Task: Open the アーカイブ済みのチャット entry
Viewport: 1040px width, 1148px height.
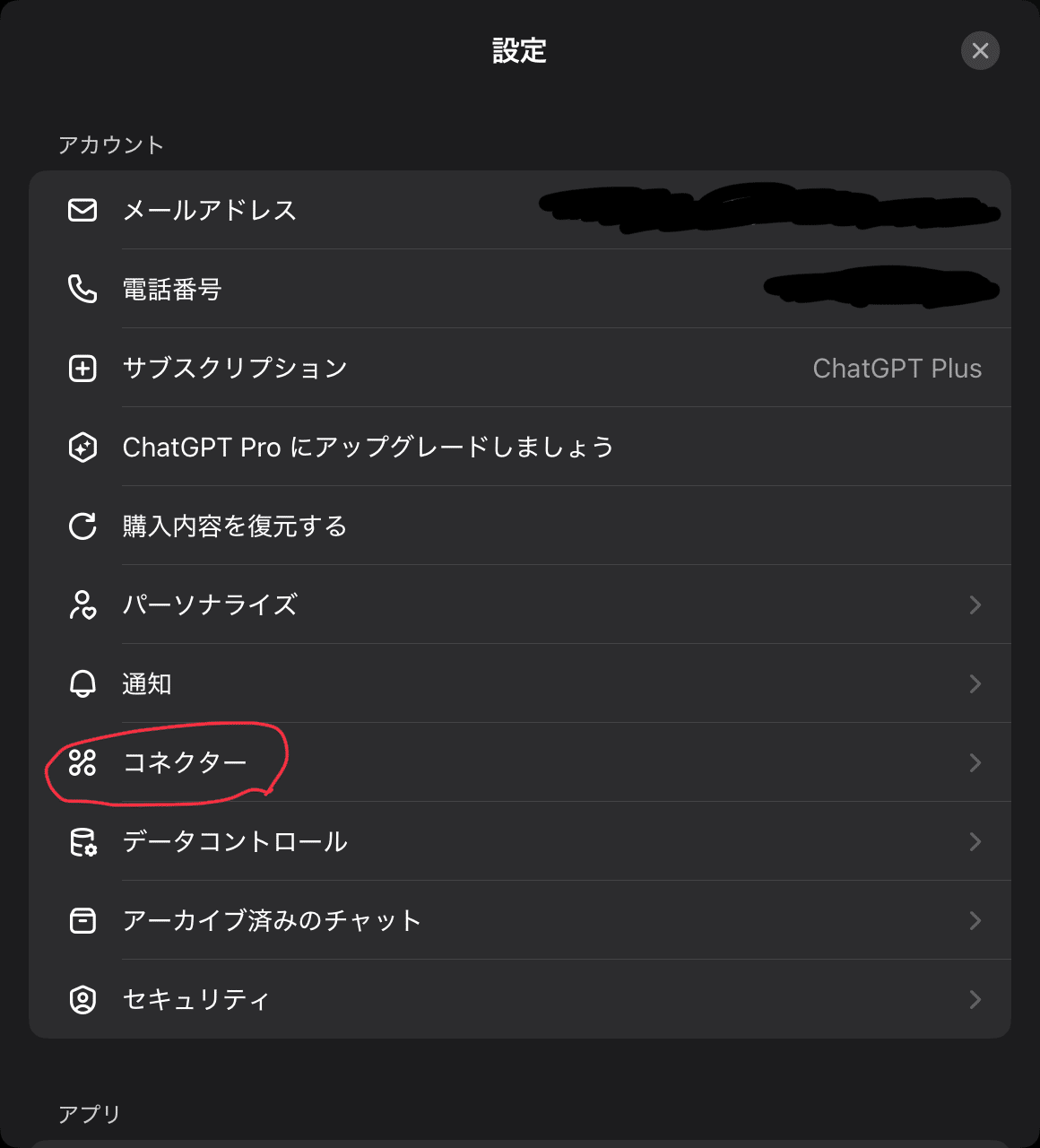Action: coord(520,920)
